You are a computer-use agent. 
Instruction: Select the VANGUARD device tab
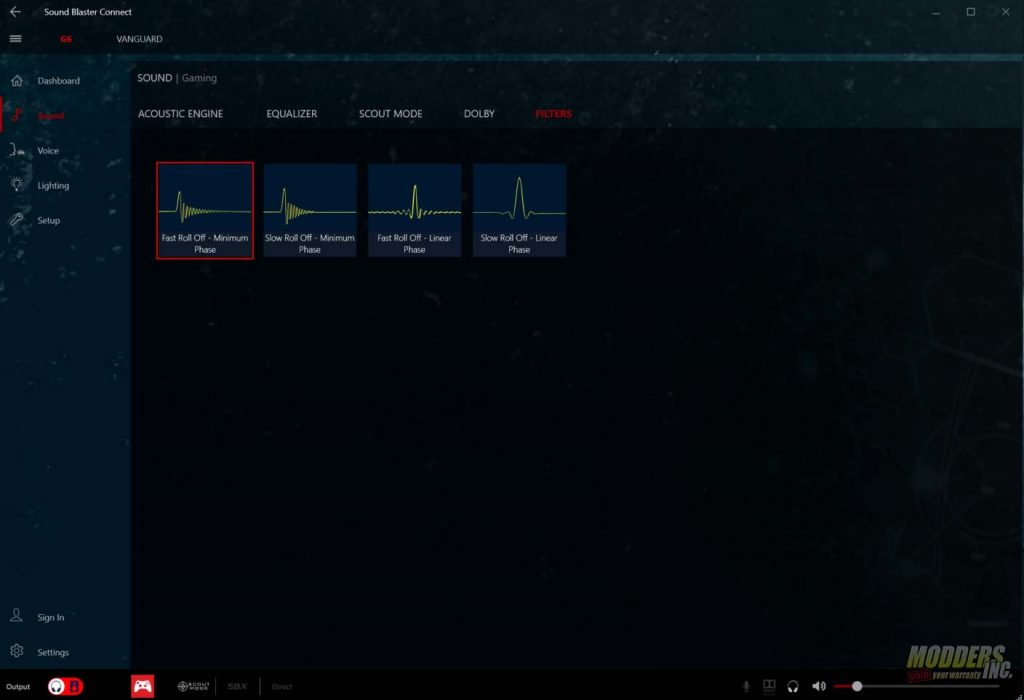click(139, 39)
